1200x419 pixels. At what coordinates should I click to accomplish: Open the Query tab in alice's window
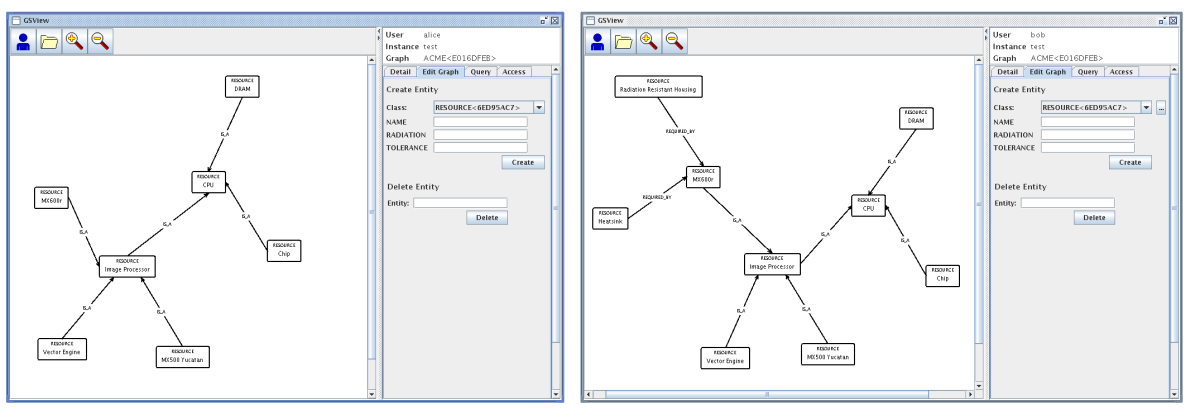pos(481,72)
